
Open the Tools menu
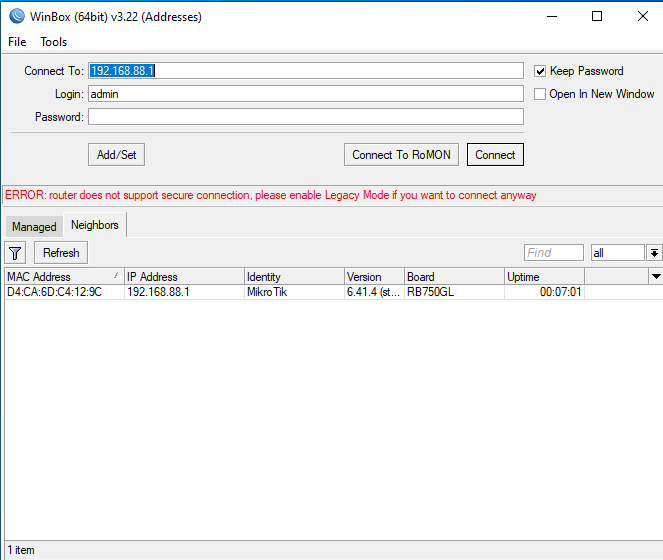point(54,42)
